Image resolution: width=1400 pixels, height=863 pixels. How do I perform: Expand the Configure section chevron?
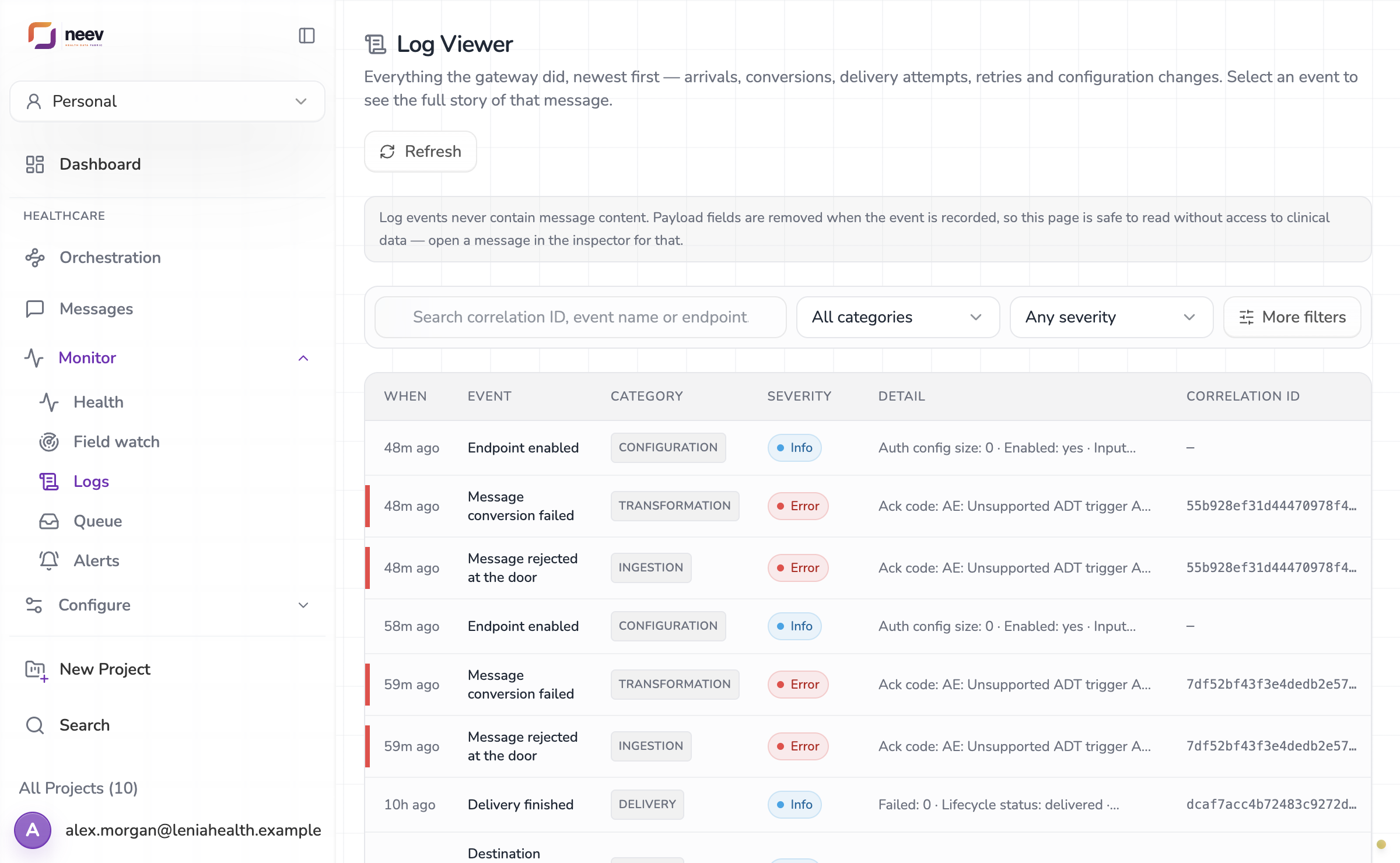(303, 605)
